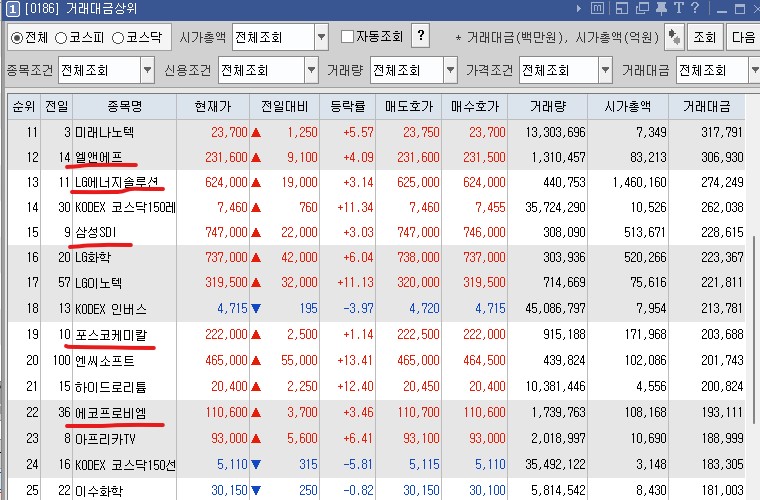This screenshot has height=500, width=760.
Task: Select stock row 엔씨소프트
Action: (x=376, y=360)
